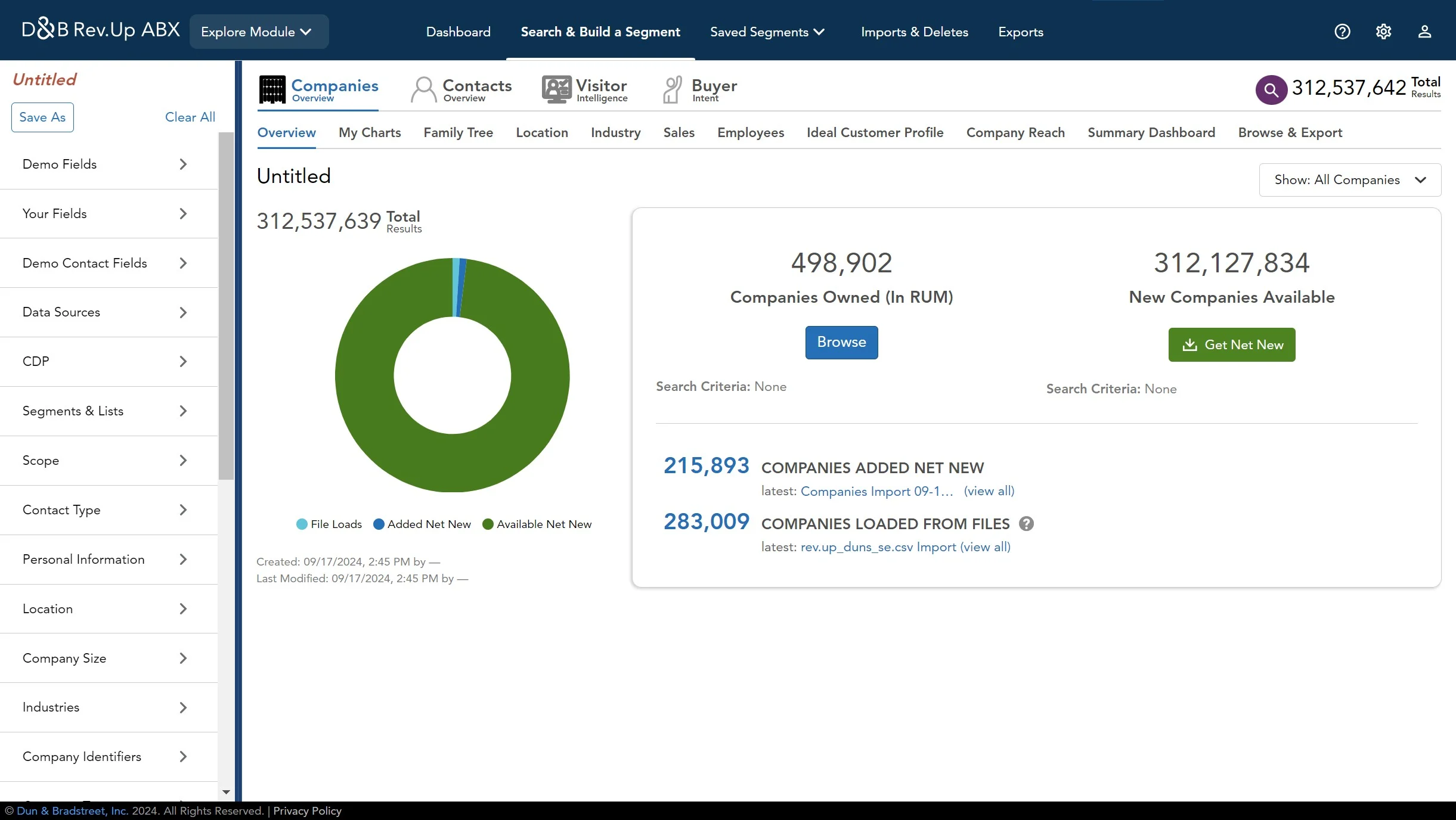Expand the Your Fields filter
Image resolution: width=1456 pixels, height=820 pixels.
click(x=109, y=214)
